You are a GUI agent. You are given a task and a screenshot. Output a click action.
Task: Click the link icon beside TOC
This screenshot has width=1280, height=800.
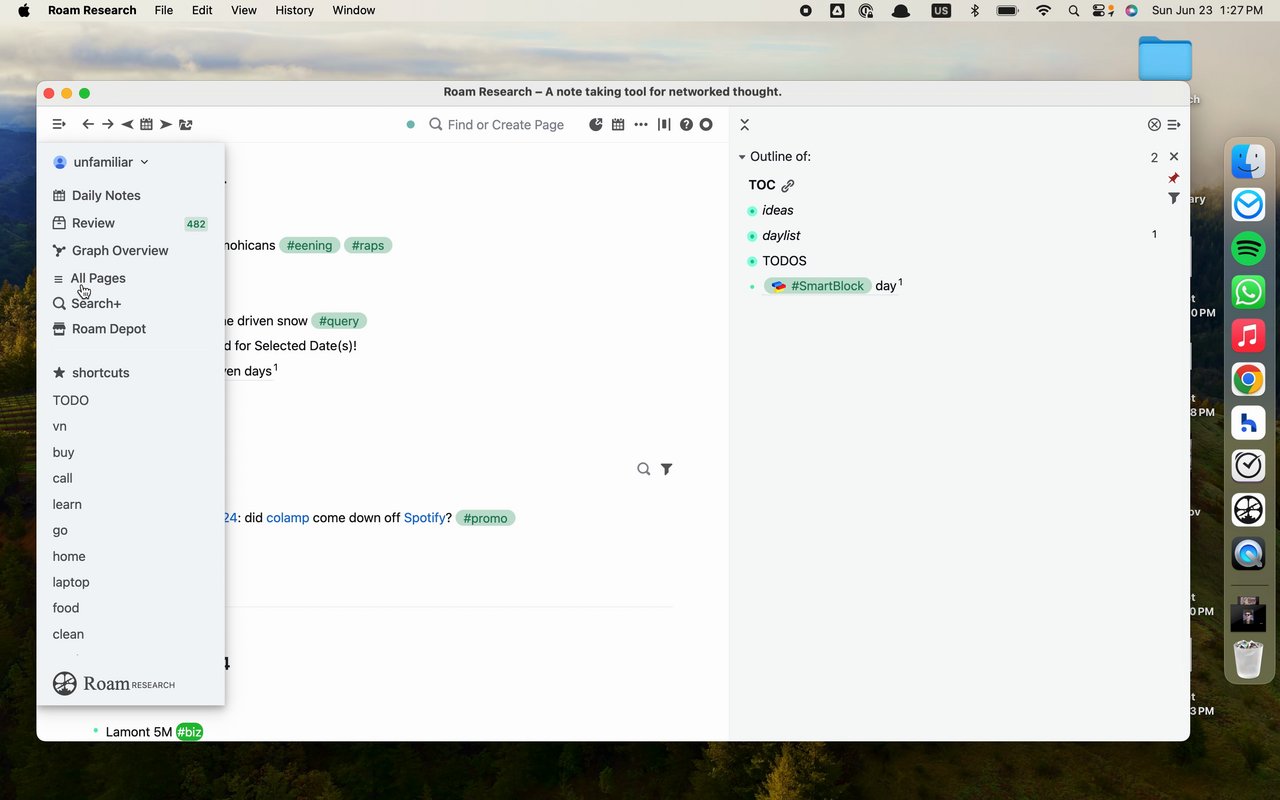pyautogui.click(x=788, y=185)
